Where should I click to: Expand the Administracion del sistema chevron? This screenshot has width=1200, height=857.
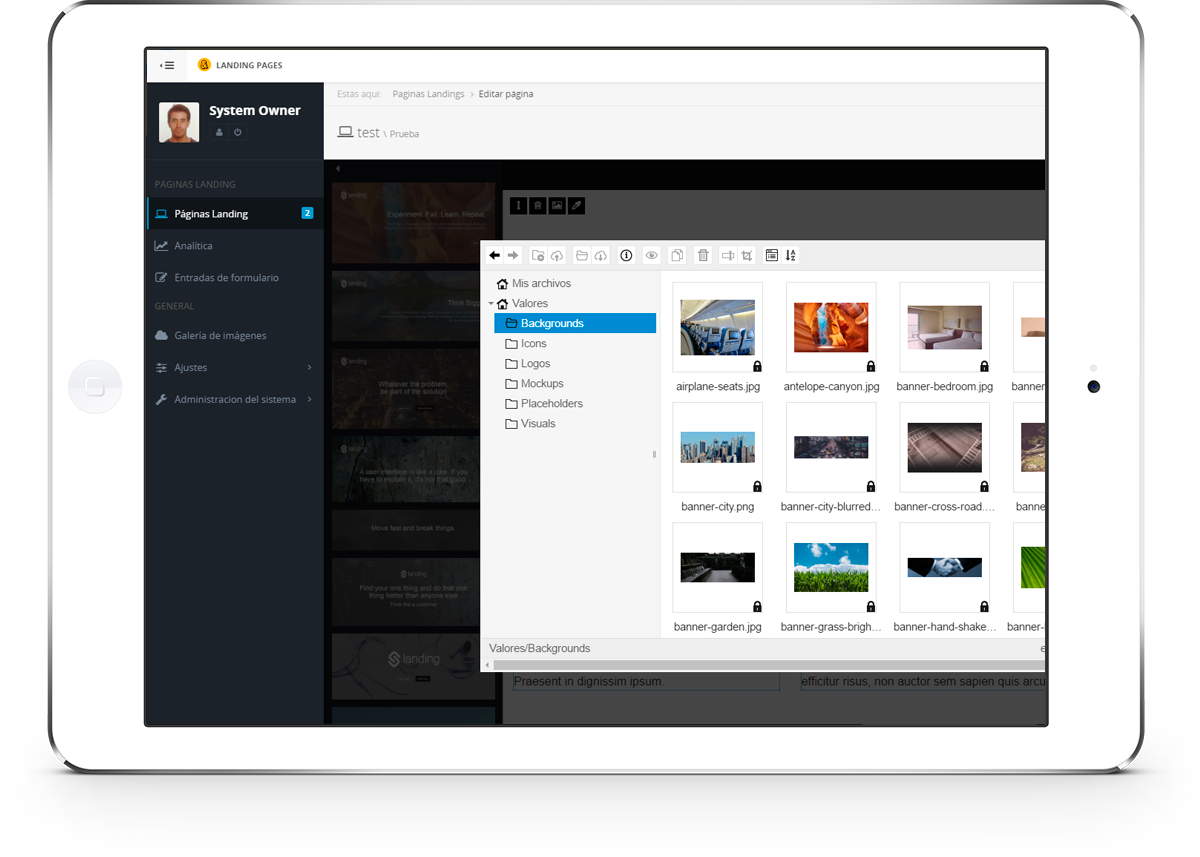coord(309,399)
